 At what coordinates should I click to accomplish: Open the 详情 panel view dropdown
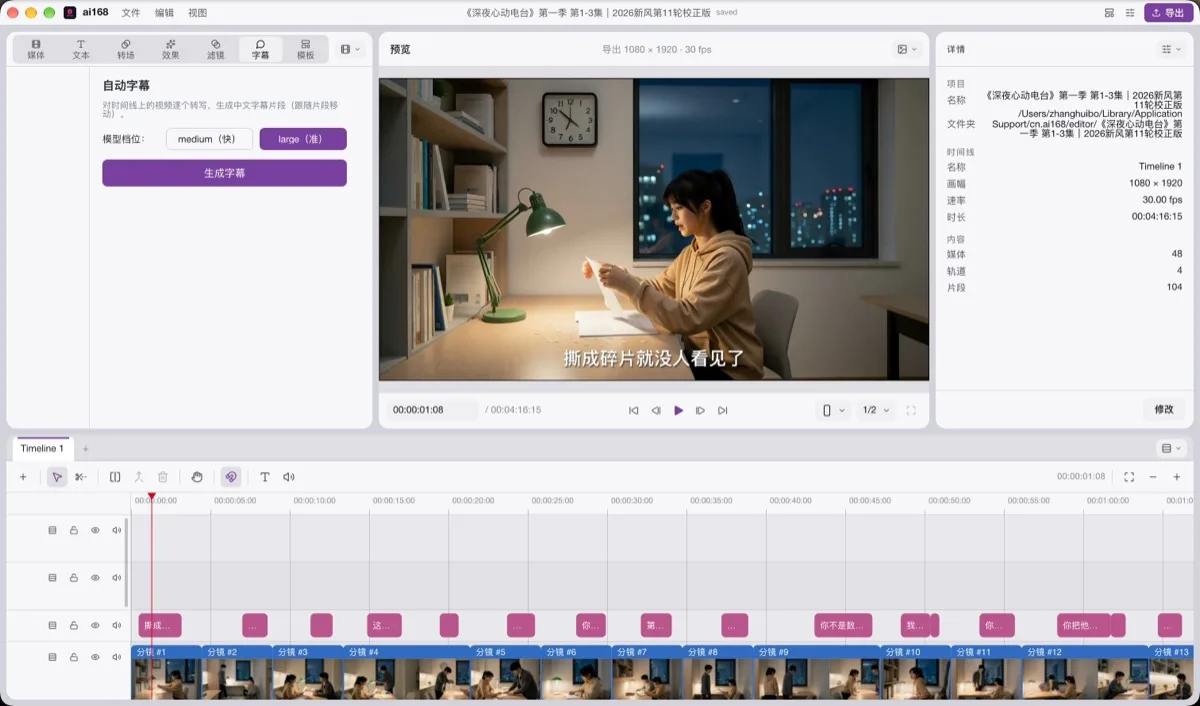[x=1171, y=49]
